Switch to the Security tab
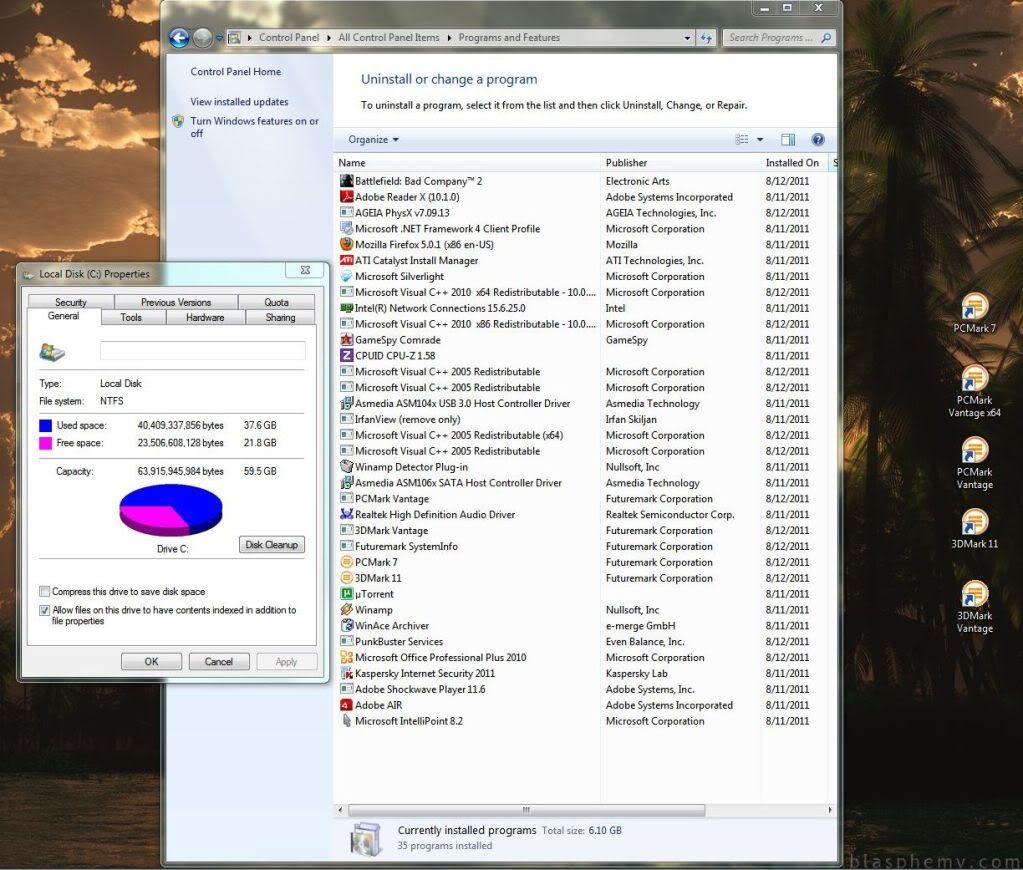Screen dimensions: 1023x870 71,302
